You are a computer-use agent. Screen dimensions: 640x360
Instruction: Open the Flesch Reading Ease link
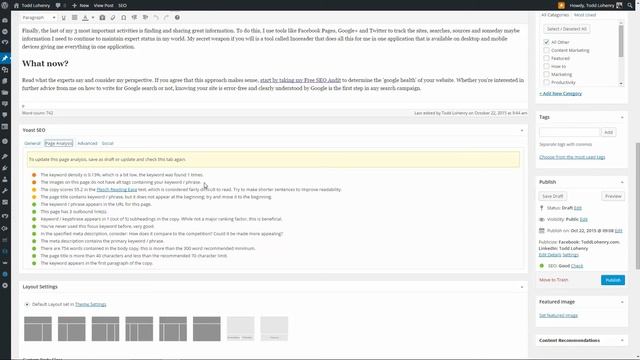(117, 189)
